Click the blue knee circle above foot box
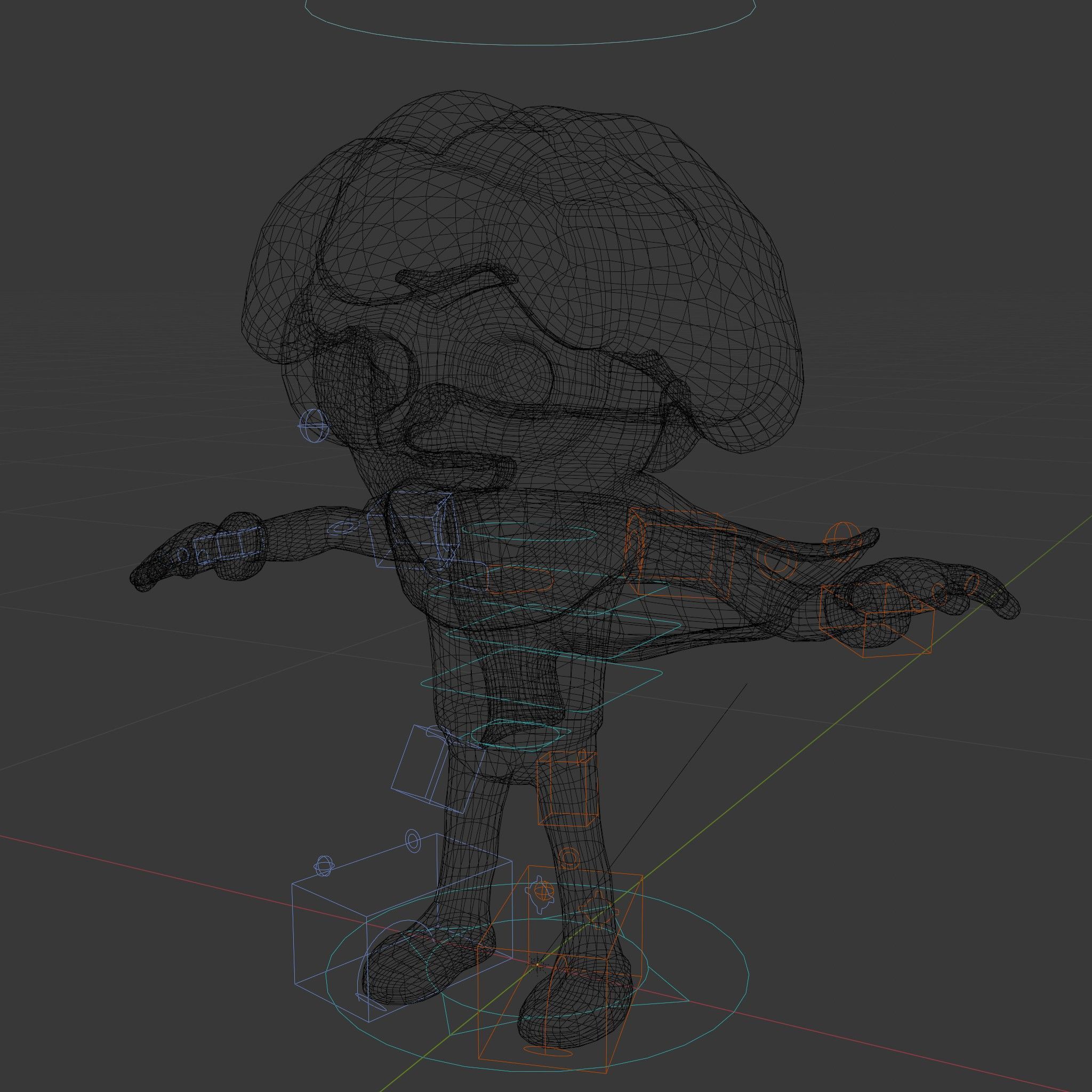The image size is (1092, 1092). 413,841
